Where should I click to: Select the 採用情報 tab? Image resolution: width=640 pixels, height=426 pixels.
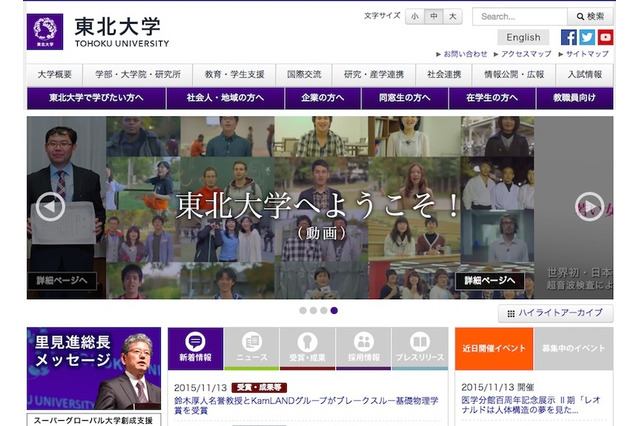pos(364,348)
